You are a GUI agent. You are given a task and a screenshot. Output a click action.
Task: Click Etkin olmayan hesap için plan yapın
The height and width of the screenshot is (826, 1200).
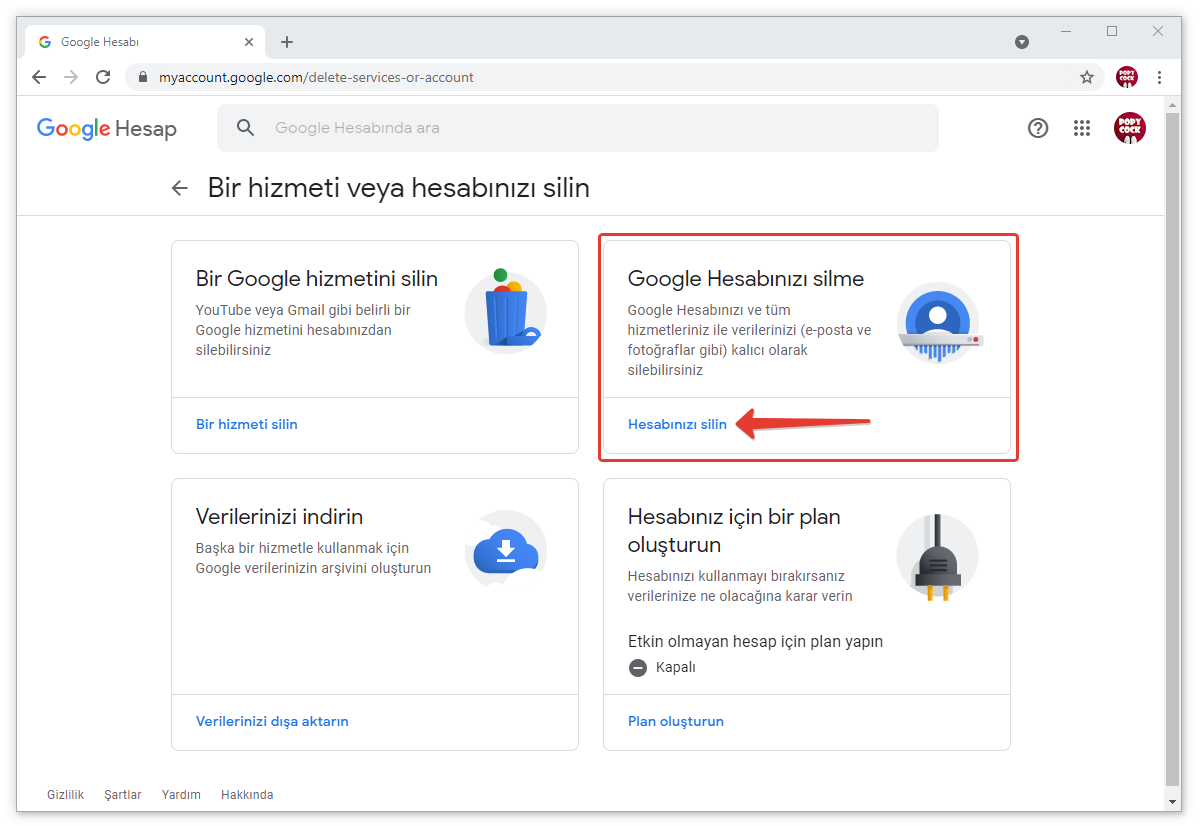(755, 641)
